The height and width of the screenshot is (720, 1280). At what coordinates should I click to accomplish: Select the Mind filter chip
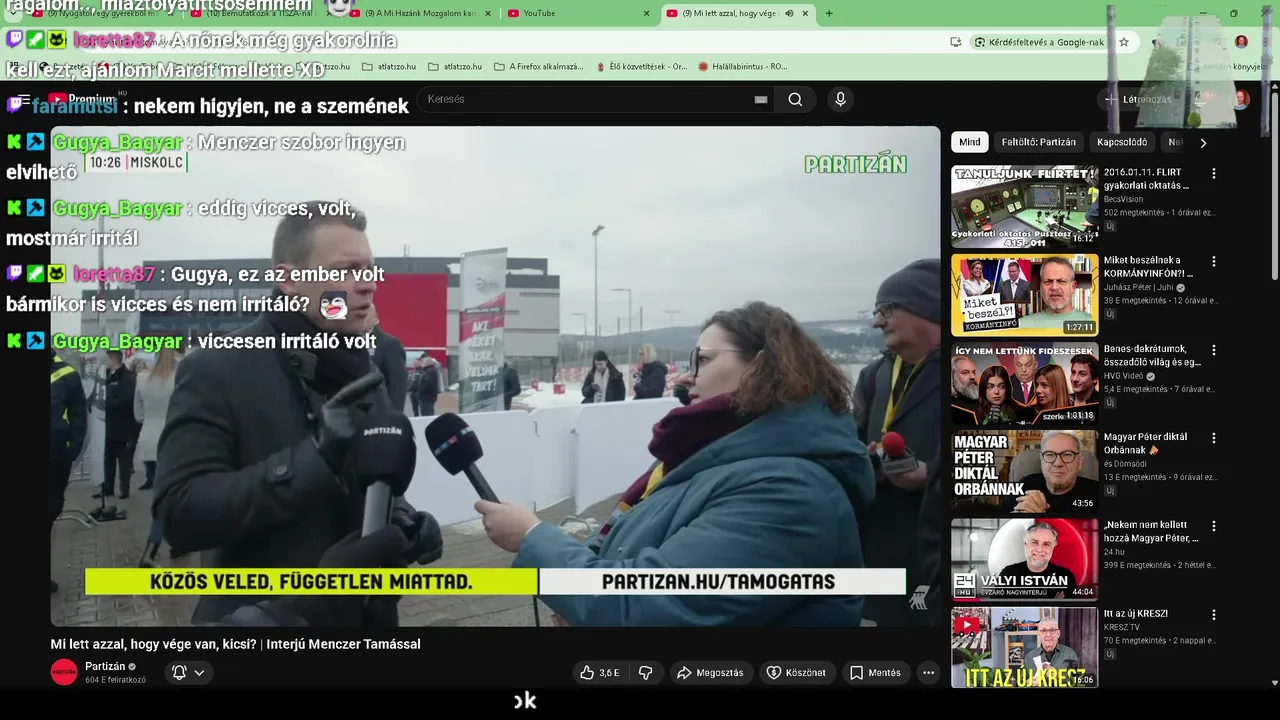(970, 142)
